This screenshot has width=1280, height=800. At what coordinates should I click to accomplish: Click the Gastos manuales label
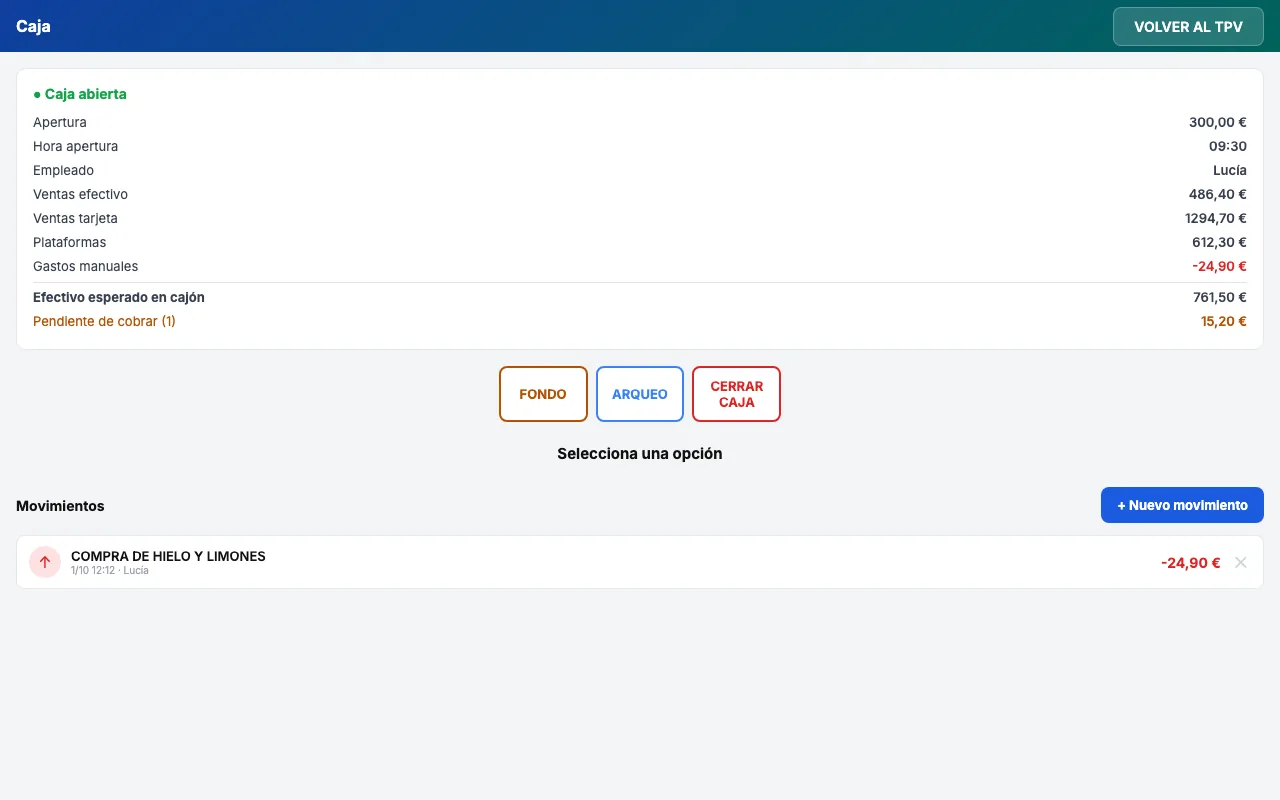click(x=85, y=266)
